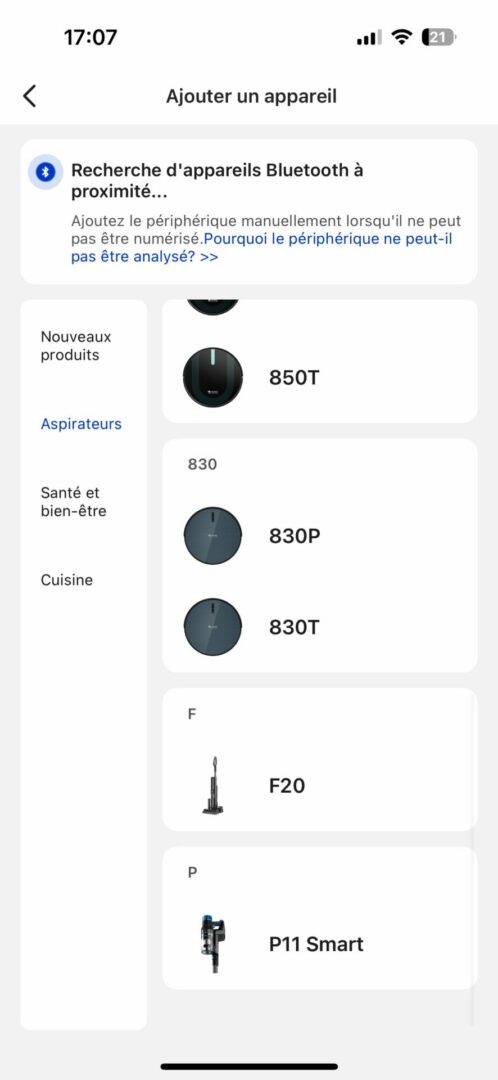Tap the Bluetooth search status banner title
This screenshot has height=1080, width=498.
click(x=218, y=180)
